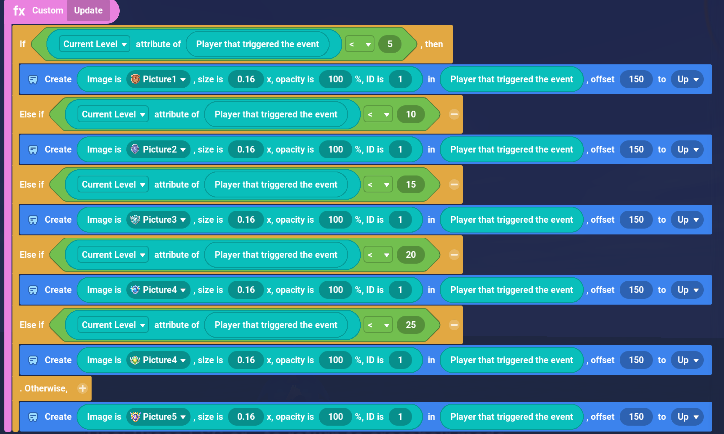Screen dimensions: 724x434
Task: Open Picture4 dropdown under the less-than-20 condition
Action: (158, 290)
